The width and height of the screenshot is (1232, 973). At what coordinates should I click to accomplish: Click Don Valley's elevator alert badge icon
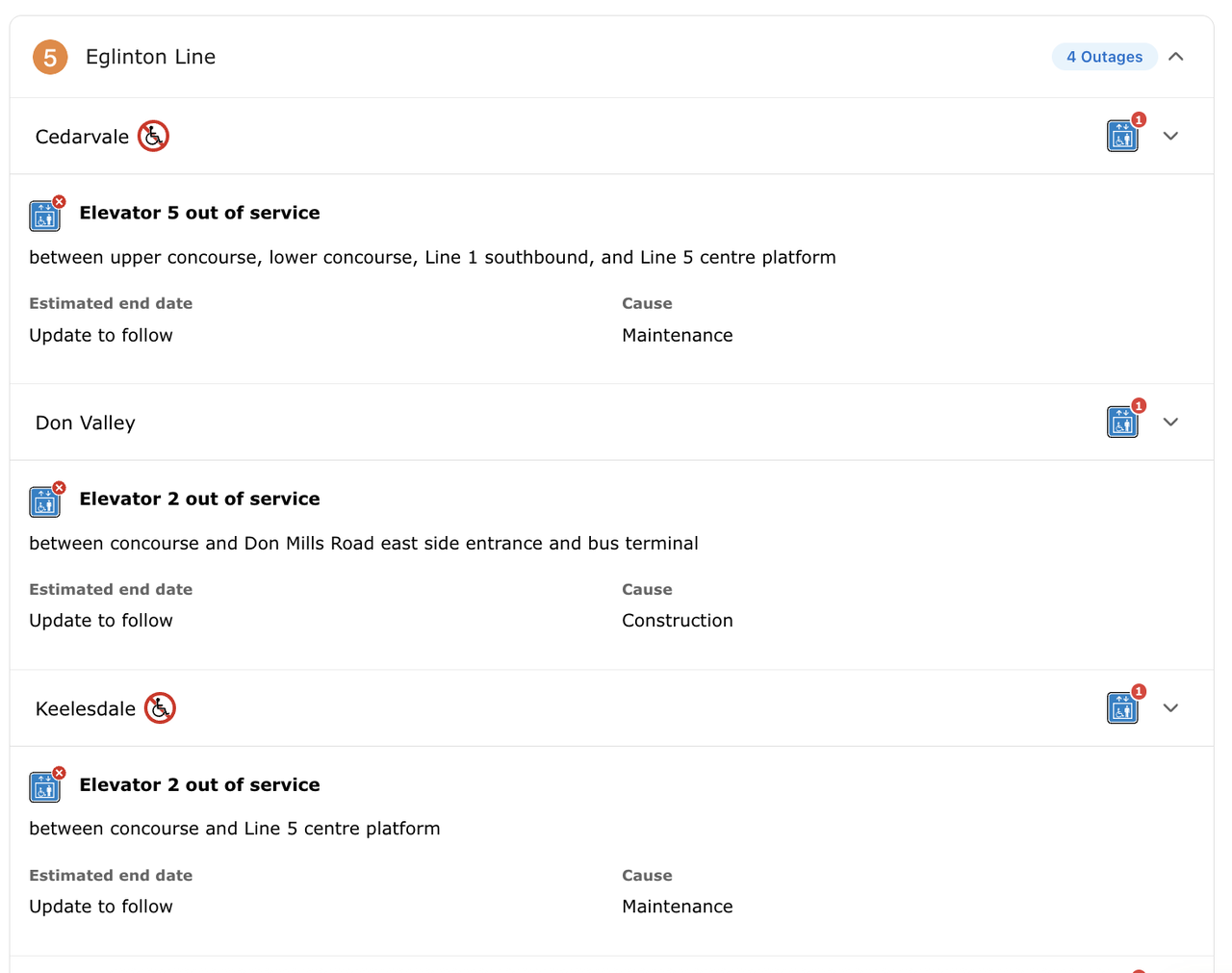click(x=1123, y=422)
